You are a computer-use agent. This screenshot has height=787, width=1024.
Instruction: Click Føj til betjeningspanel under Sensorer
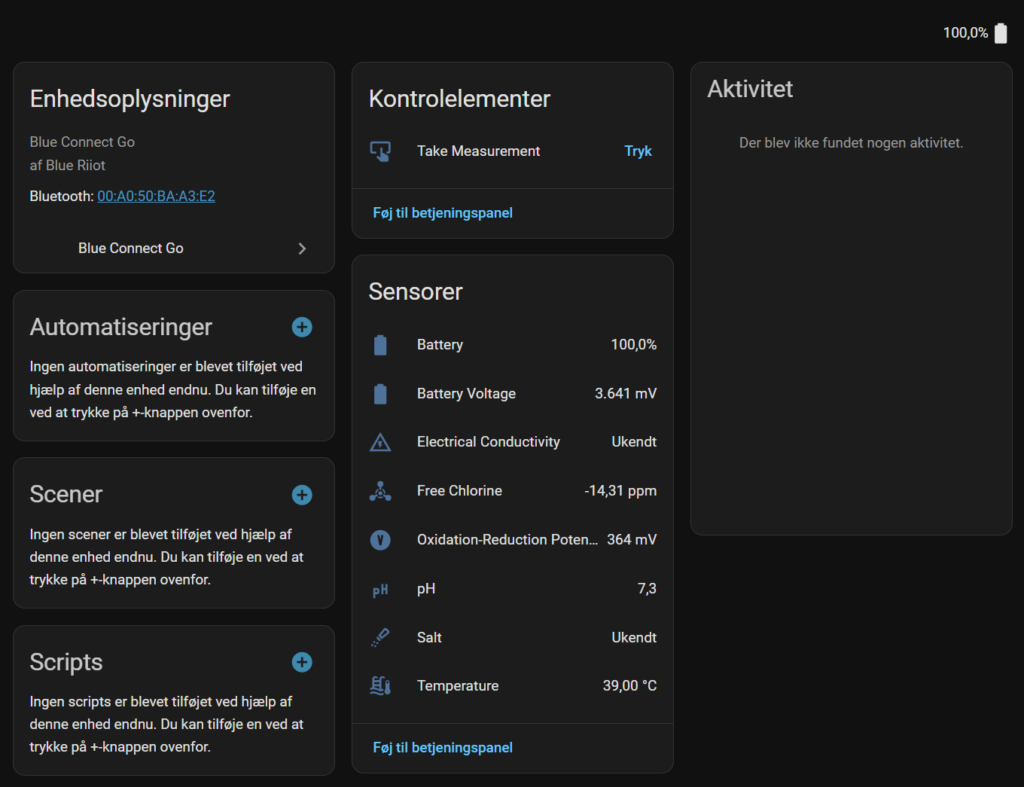[x=442, y=748]
